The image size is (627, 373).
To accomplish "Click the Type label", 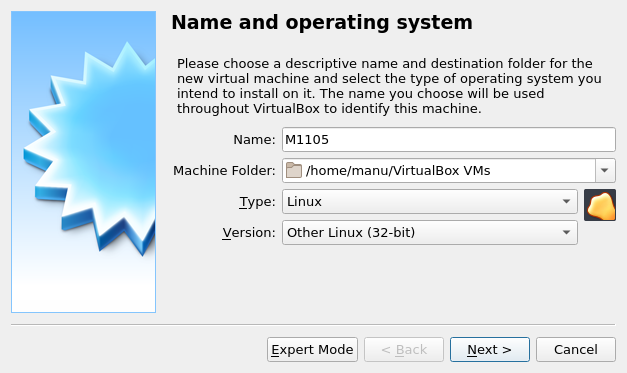I will point(258,202).
